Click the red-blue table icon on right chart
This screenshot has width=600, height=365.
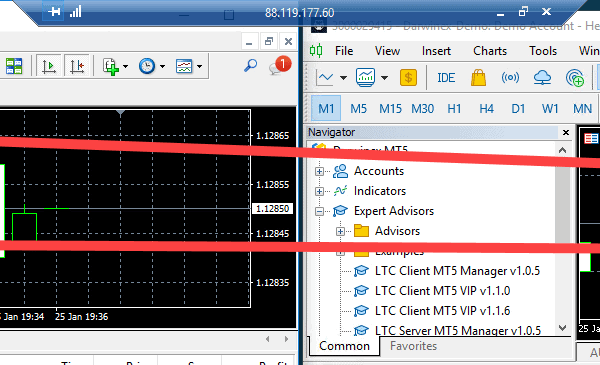point(591,139)
